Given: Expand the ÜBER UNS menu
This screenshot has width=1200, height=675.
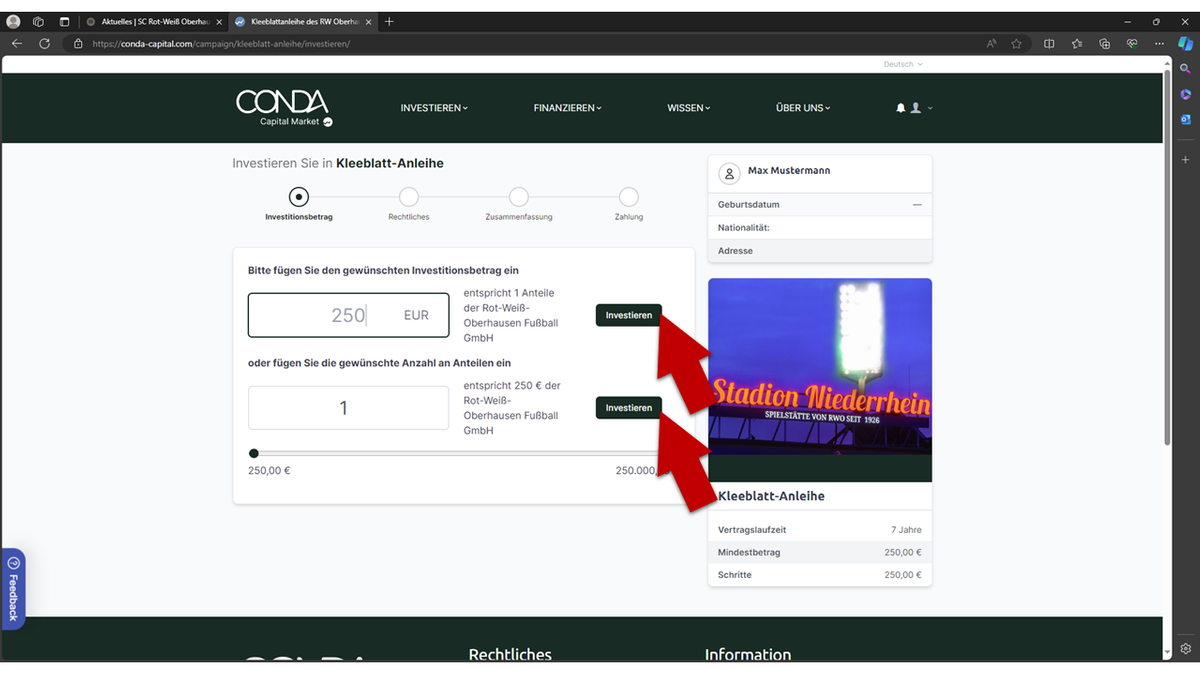Looking at the screenshot, I should [803, 108].
